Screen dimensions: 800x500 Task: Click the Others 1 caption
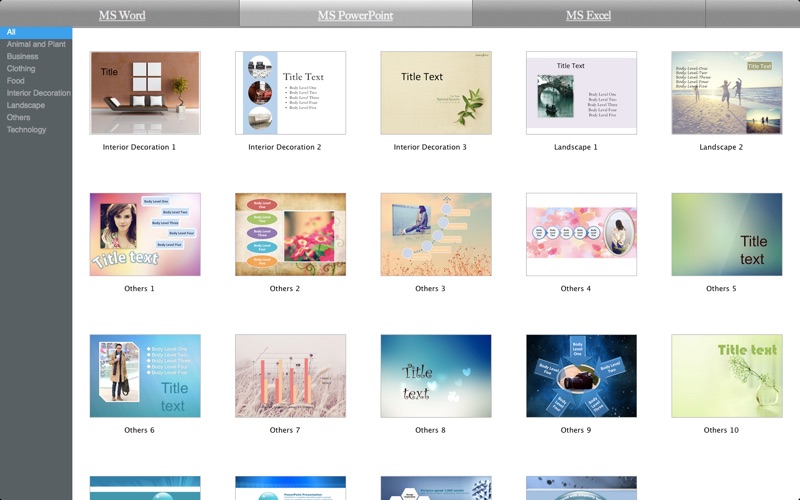coord(139,288)
